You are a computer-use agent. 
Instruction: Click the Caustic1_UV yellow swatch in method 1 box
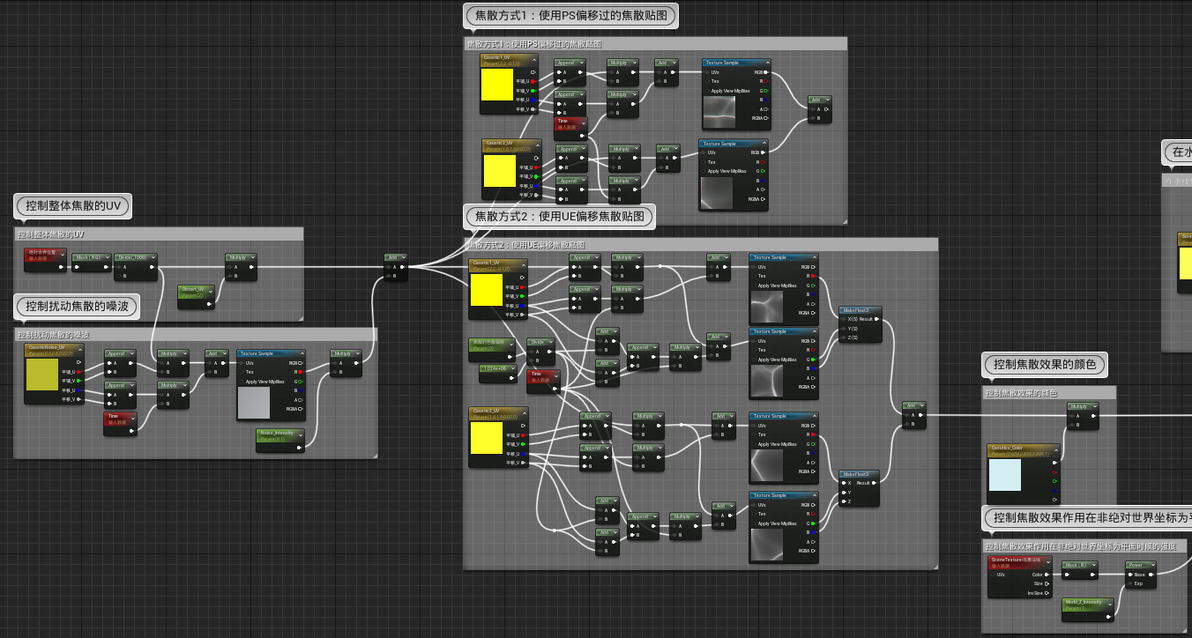[x=497, y=85]
